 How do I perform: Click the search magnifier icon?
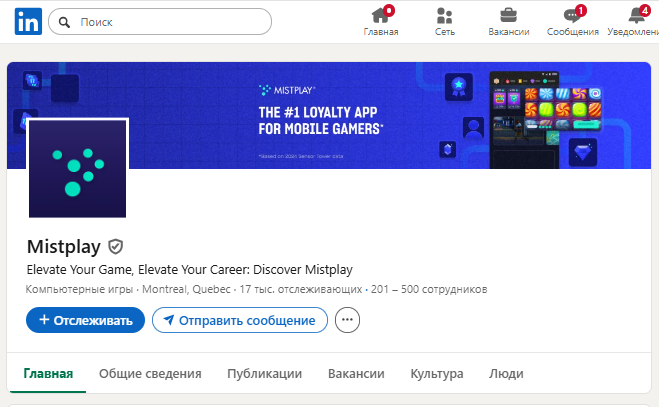point(64,22)
